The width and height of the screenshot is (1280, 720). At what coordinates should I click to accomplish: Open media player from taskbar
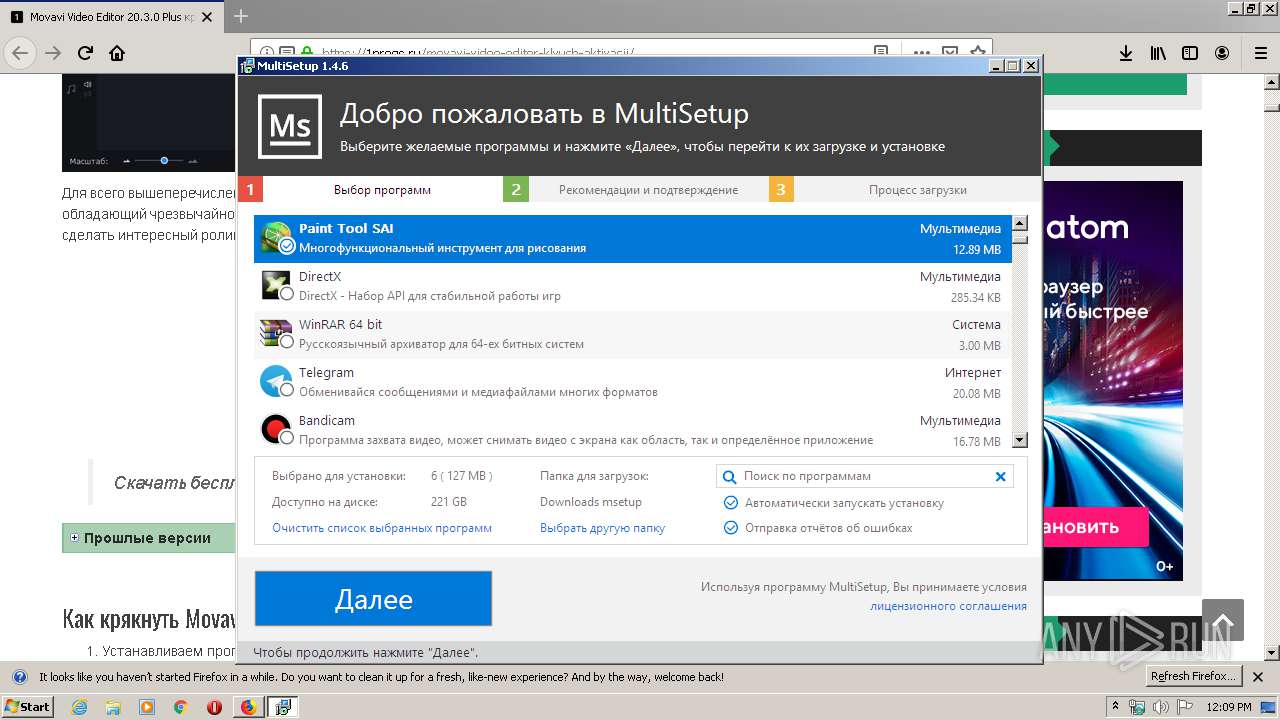click(x=147, y=707)
